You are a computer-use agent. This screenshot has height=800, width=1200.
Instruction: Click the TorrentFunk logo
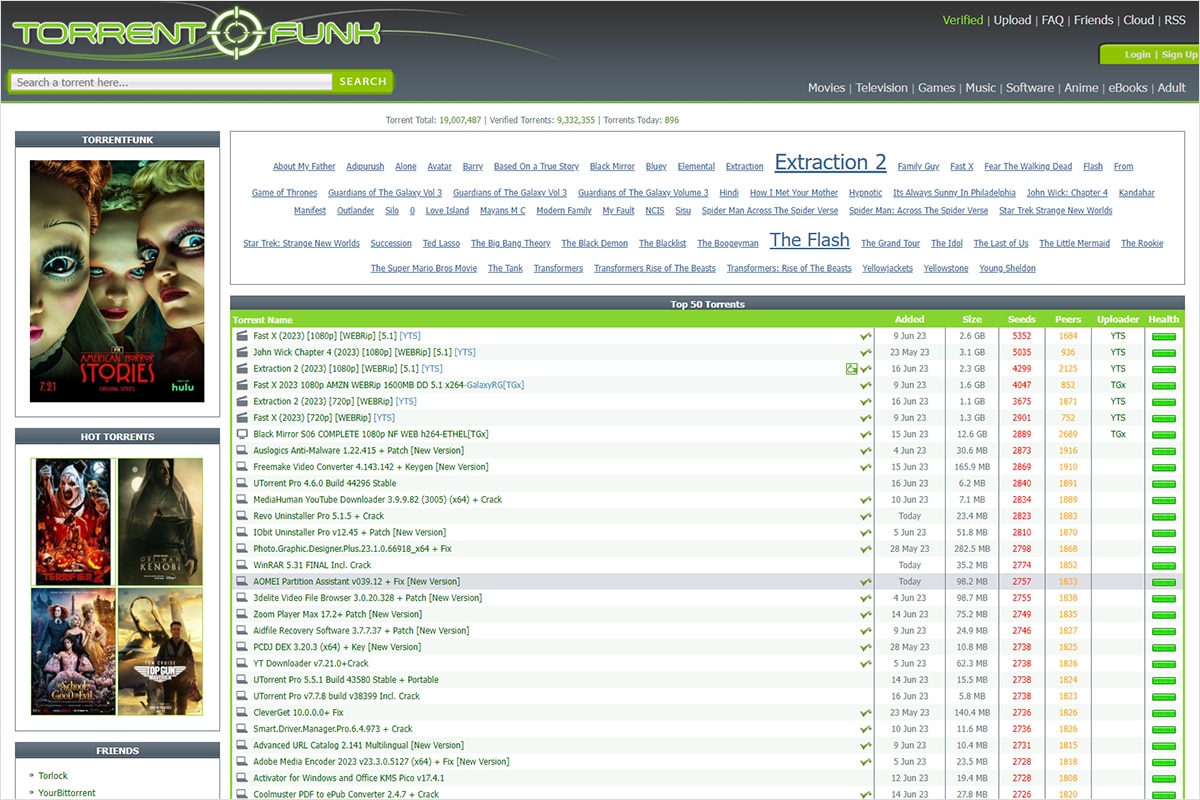click(x=196, y=33)
